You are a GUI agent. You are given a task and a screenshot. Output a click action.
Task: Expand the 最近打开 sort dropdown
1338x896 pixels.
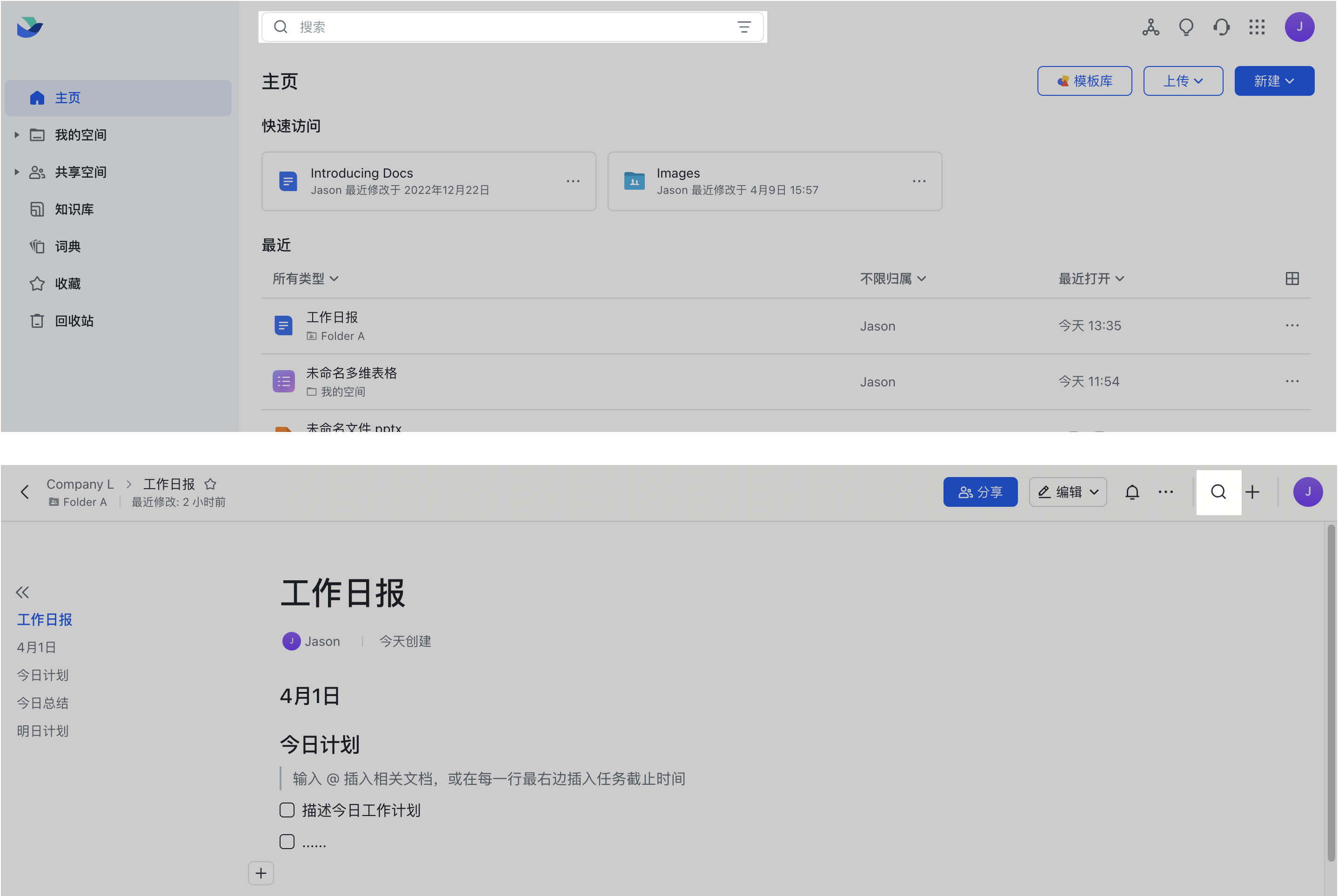tap(1091, 278)
